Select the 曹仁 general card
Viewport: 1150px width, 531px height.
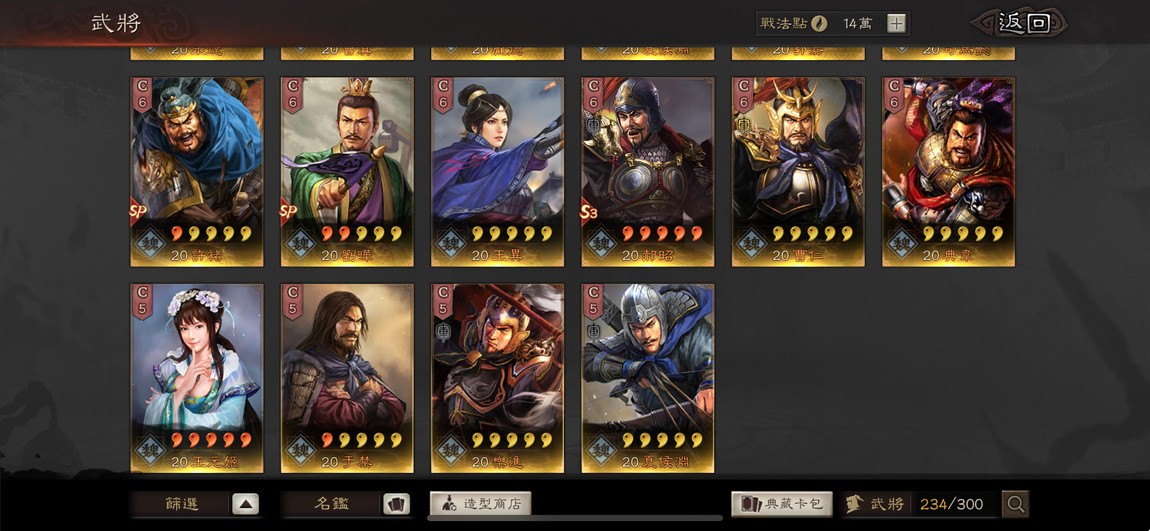click(798, 172)
